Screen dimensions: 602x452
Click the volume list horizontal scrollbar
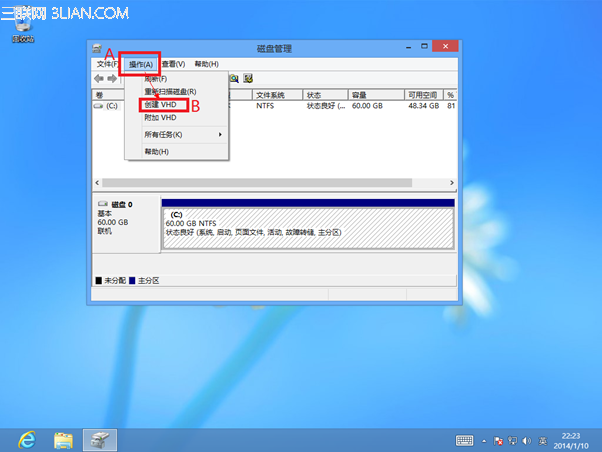[270, 184]
